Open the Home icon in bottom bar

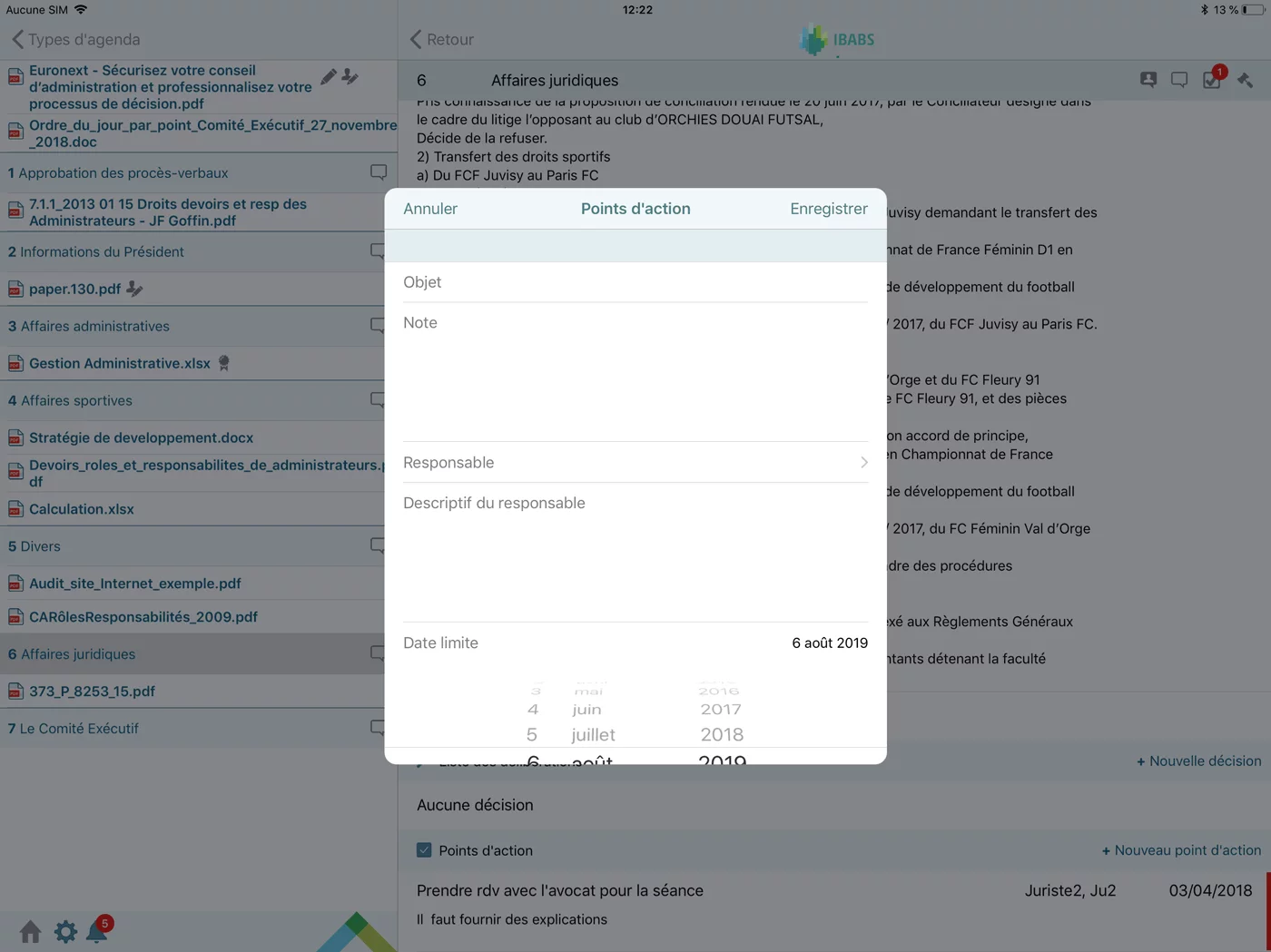(30, 931)
